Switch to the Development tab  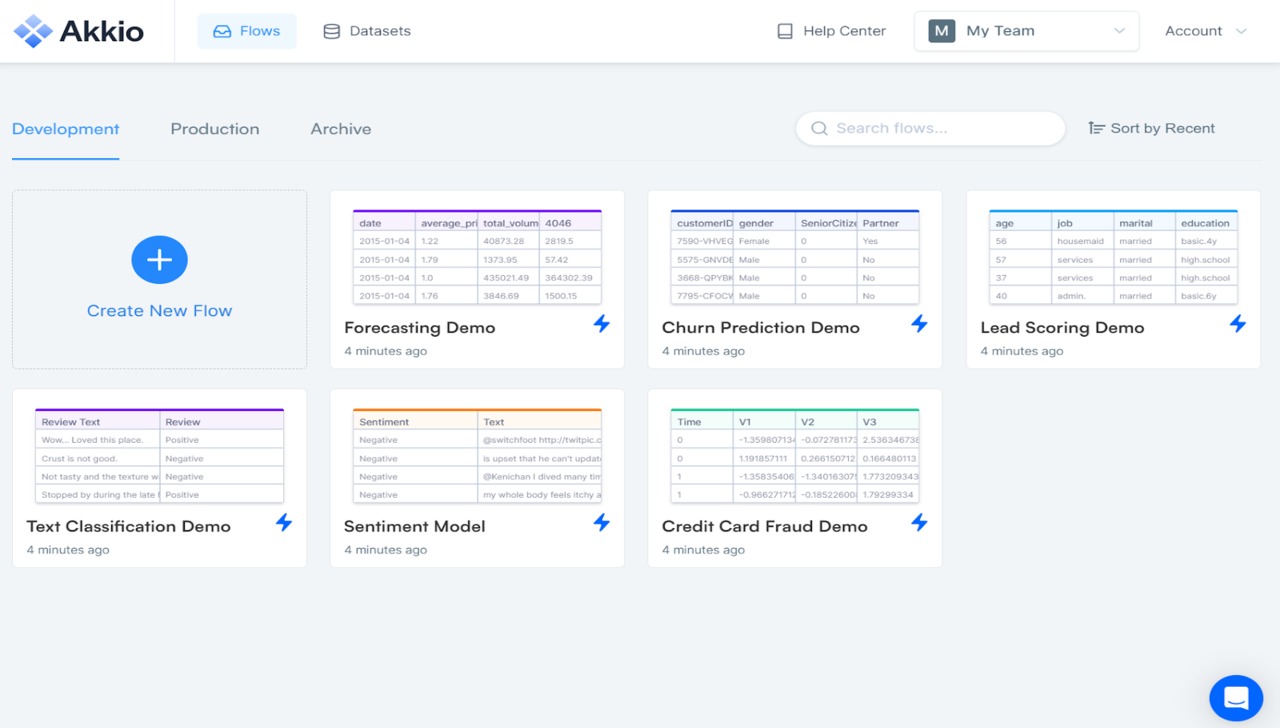66,129
